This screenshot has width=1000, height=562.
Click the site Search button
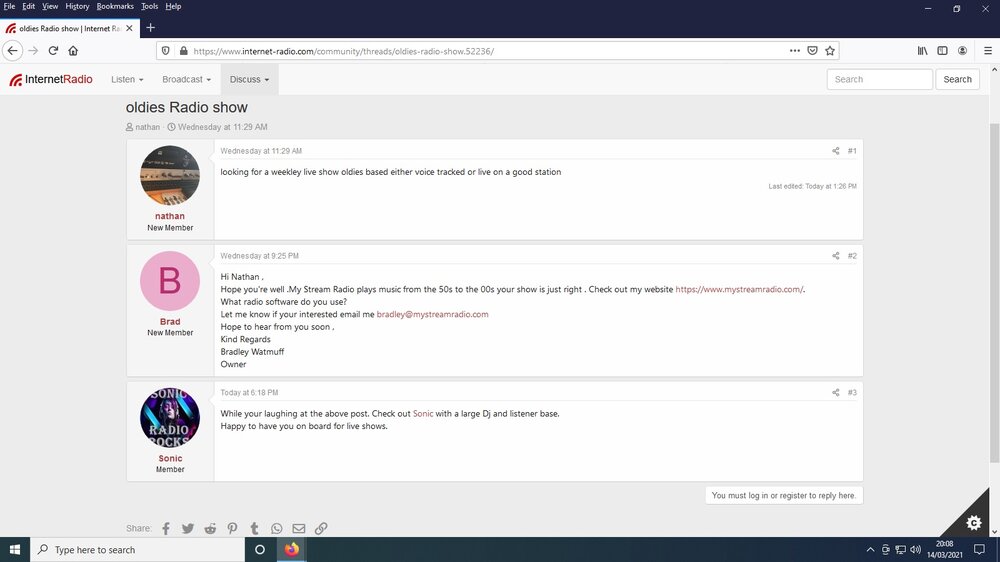click(957, 79)
